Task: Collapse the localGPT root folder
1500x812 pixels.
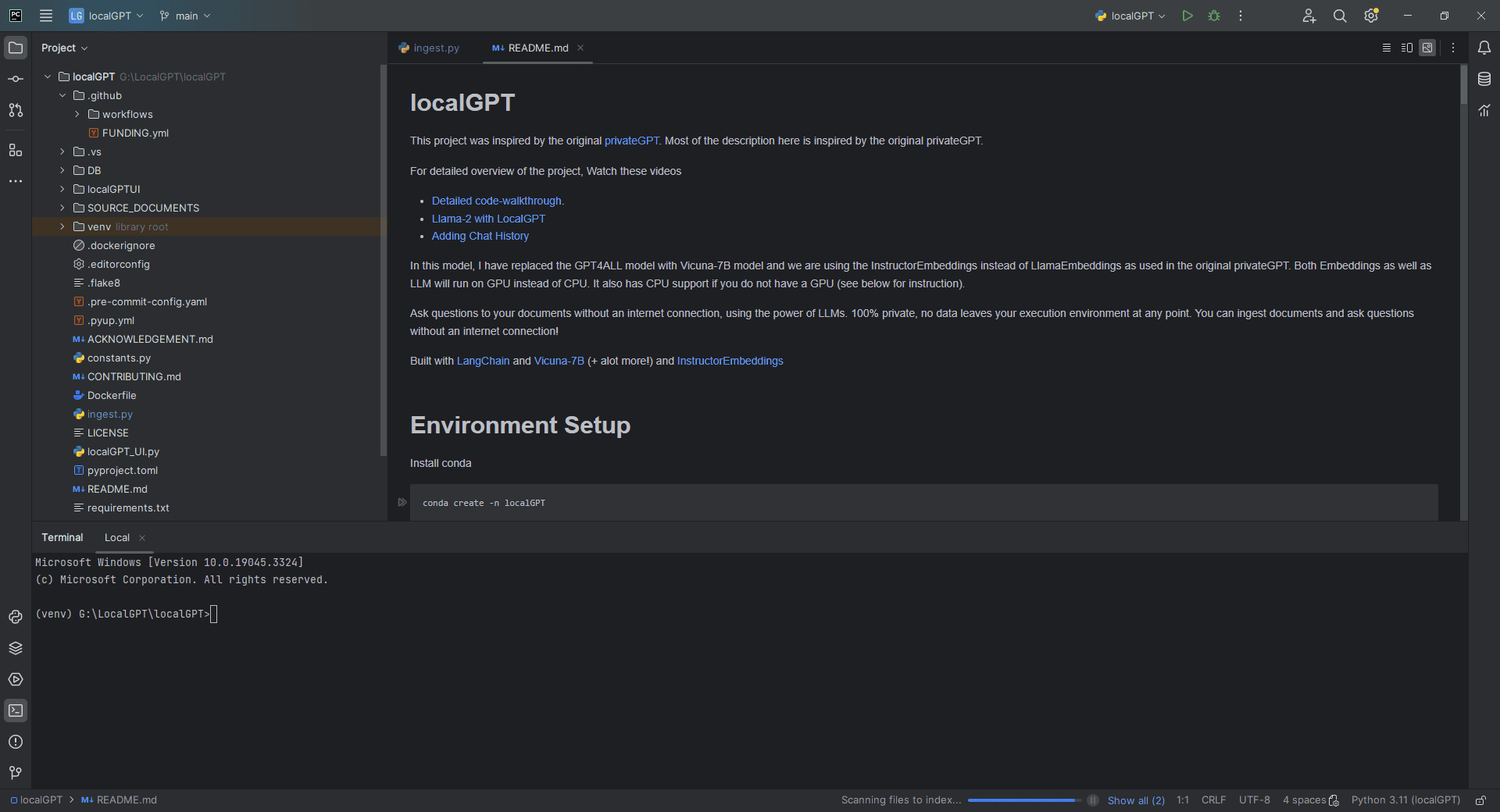Action: [x=48, y=77]
